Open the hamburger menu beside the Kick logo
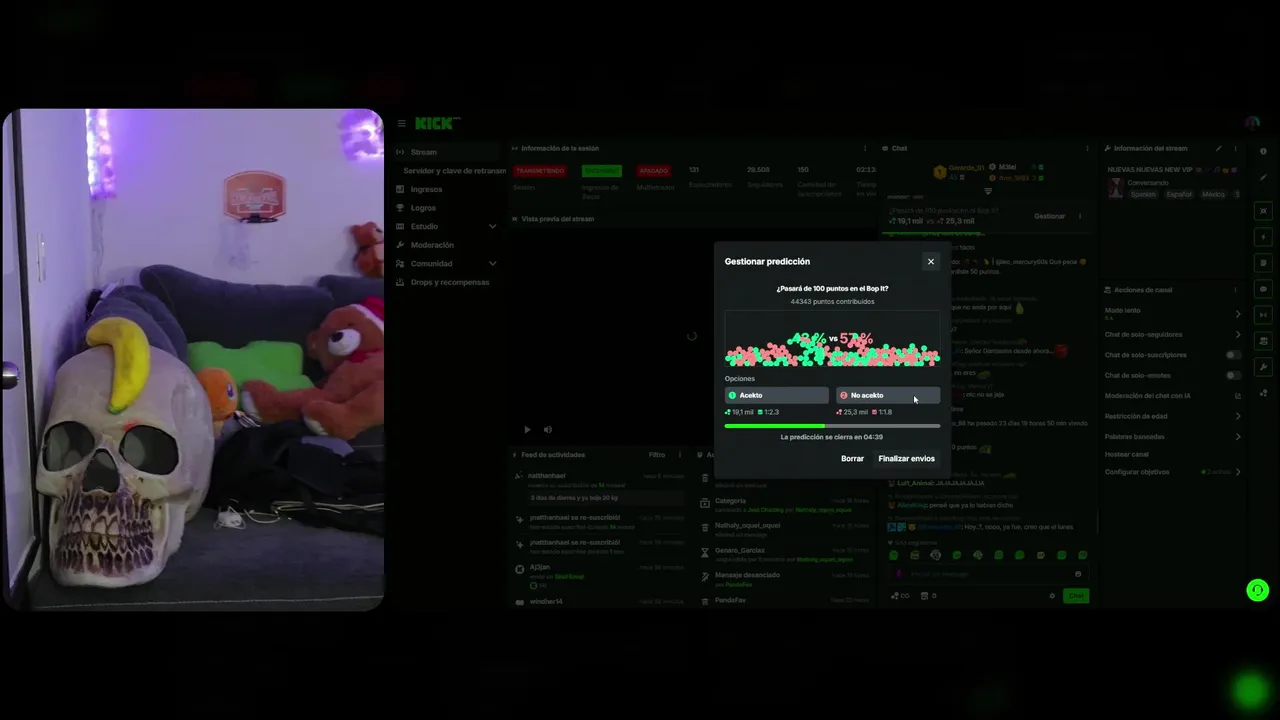The image size is (1280, 720). [x=401, y=124]
